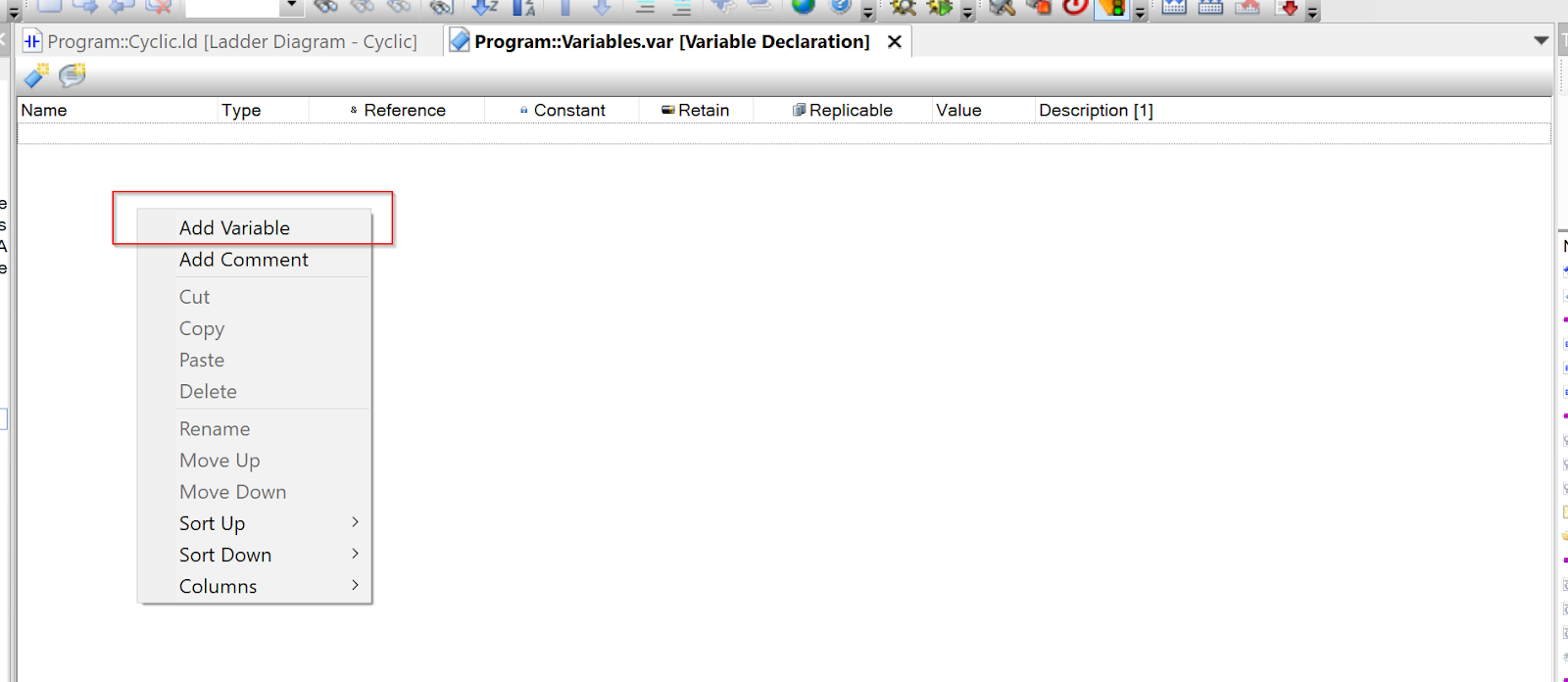The width and height of the screenshot is (1568, 682).
Task: Choose Add Comment from context menu
Action: [x=255, y=260]
